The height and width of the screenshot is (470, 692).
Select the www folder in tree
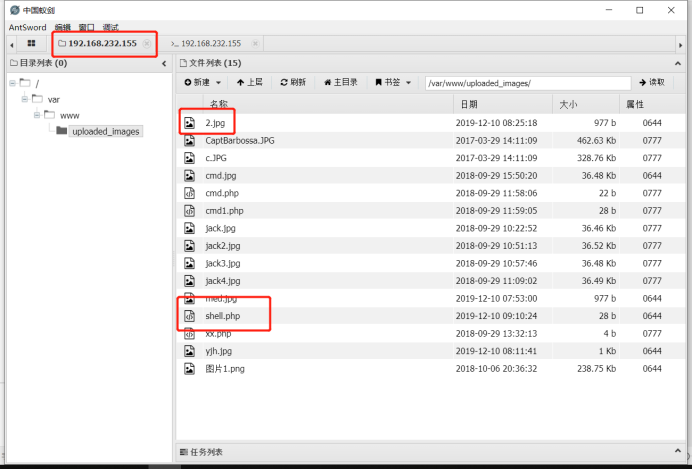pos(62,116)
